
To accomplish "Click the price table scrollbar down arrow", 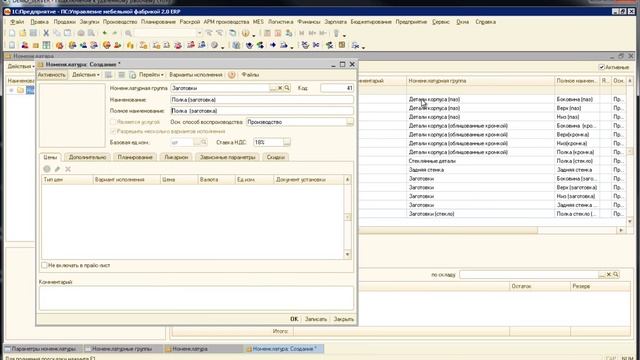I will [347, 254].
